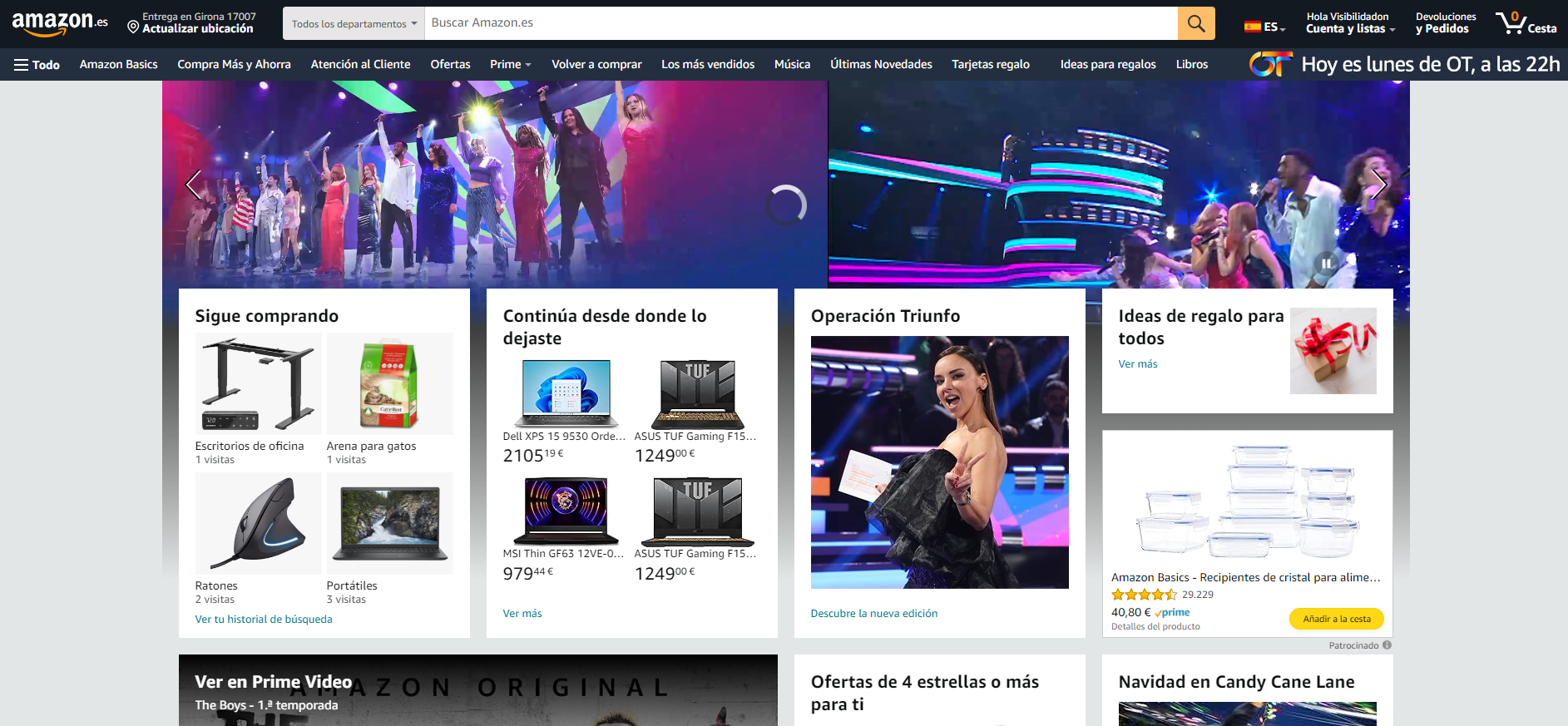
Task: Click the next carousel arrow
Action: click(1378, 185)
